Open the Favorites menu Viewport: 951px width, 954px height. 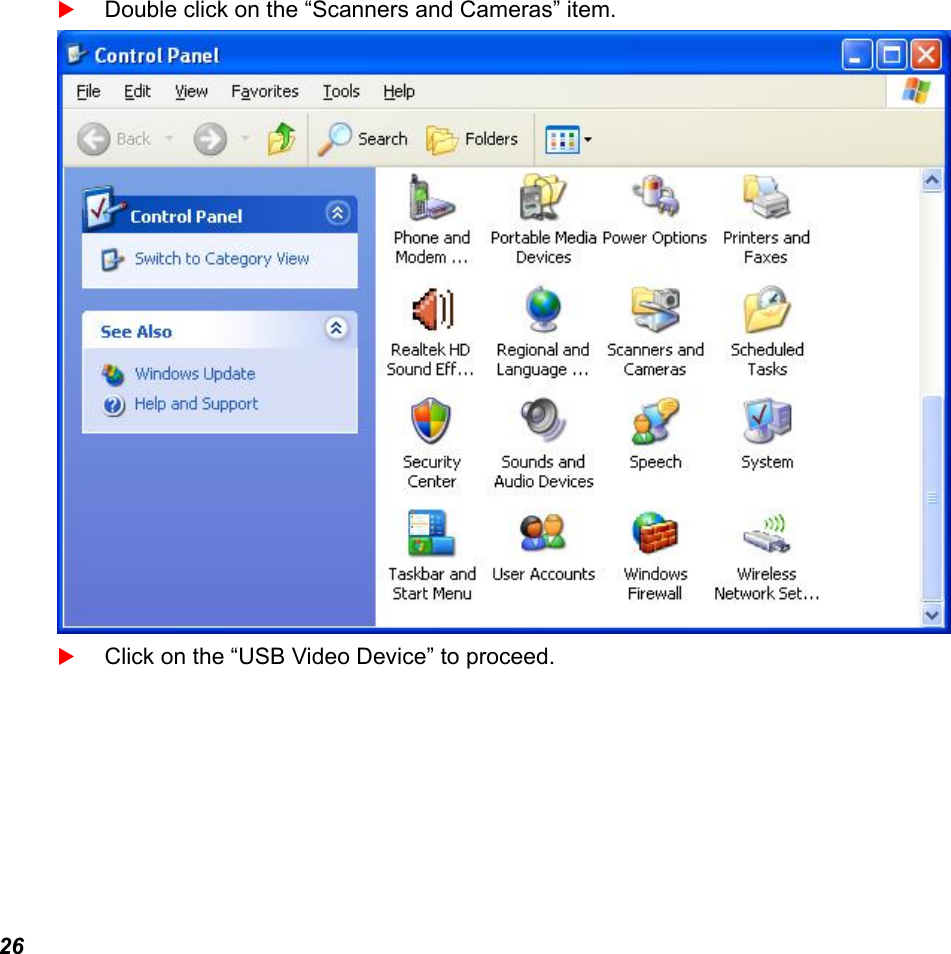(x=264, y=91)
